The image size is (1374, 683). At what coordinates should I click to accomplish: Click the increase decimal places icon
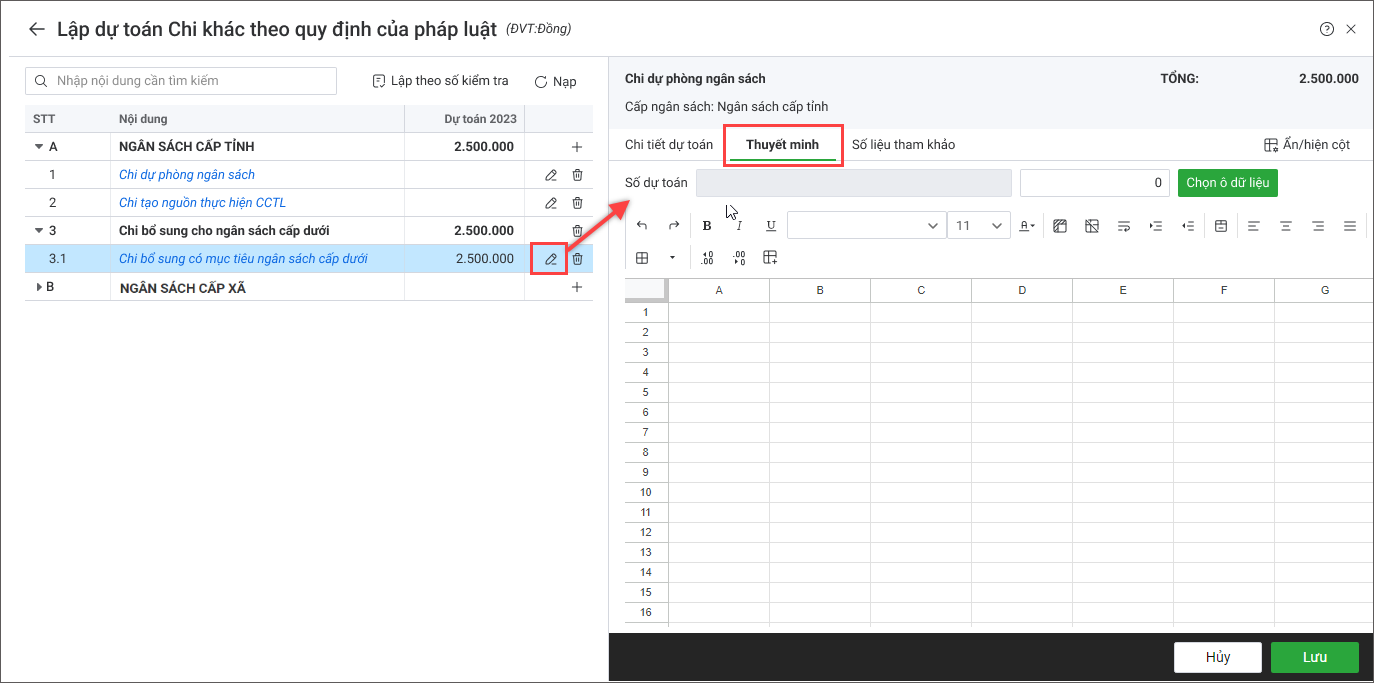(708, 258)
